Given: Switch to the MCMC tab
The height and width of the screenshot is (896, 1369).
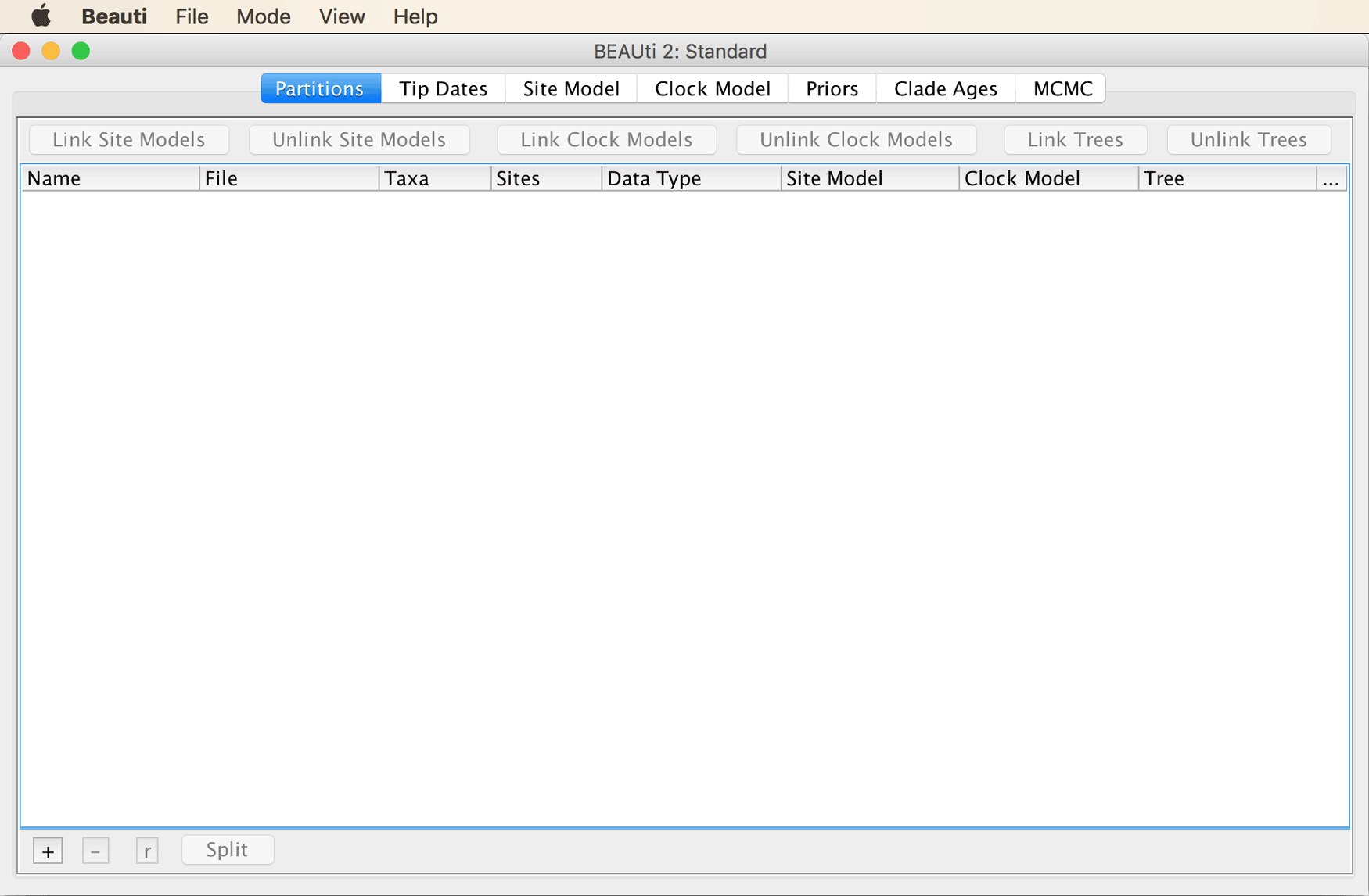Looking at the screenshot, I should (1062, 88).
